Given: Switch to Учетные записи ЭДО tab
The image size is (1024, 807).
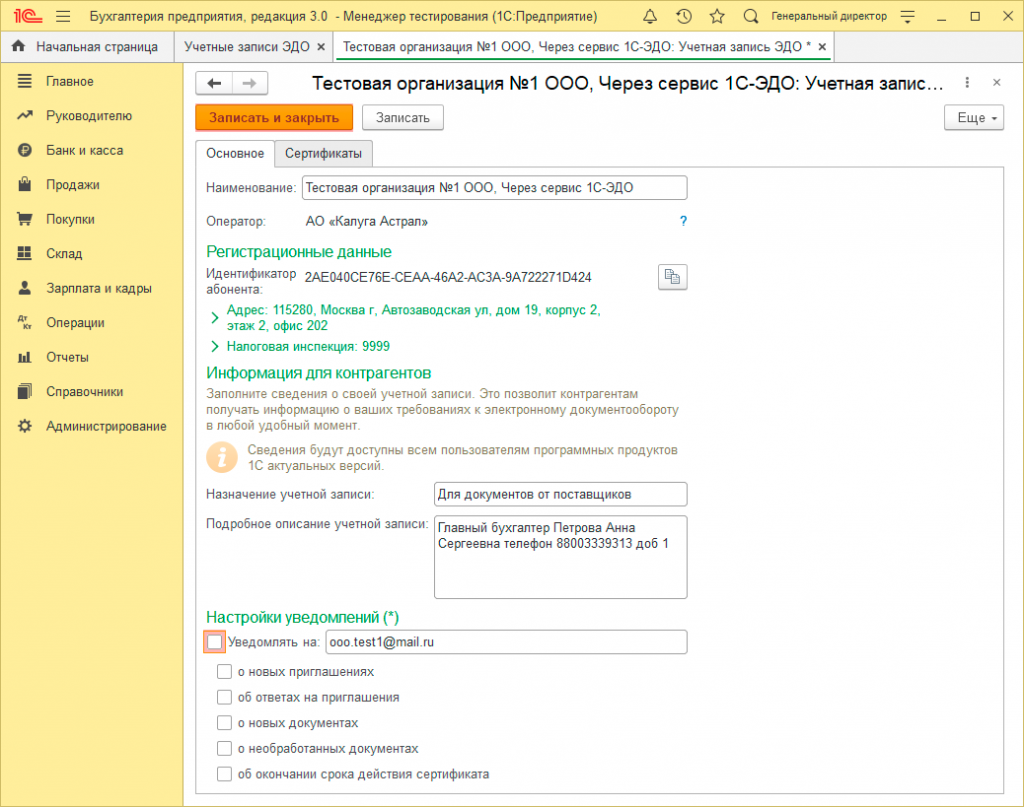Looking at the screenshot, I should (x=246, y=47).
